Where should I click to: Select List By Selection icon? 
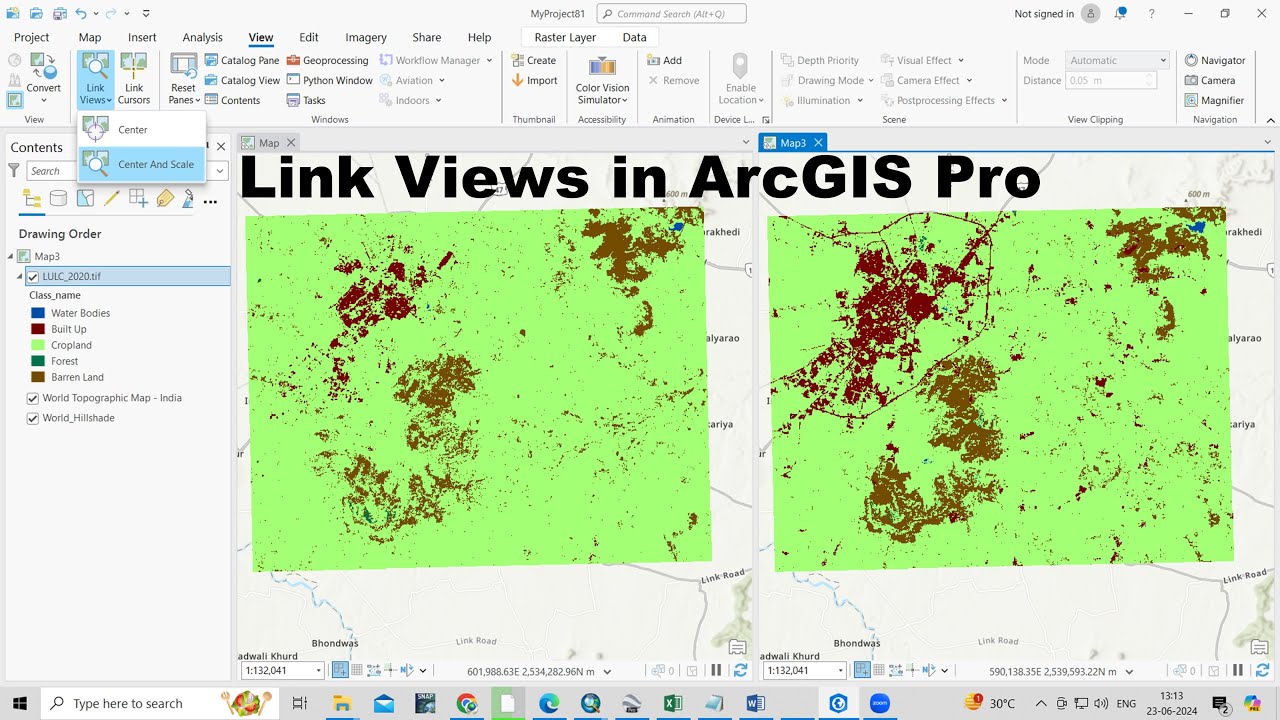85,199
